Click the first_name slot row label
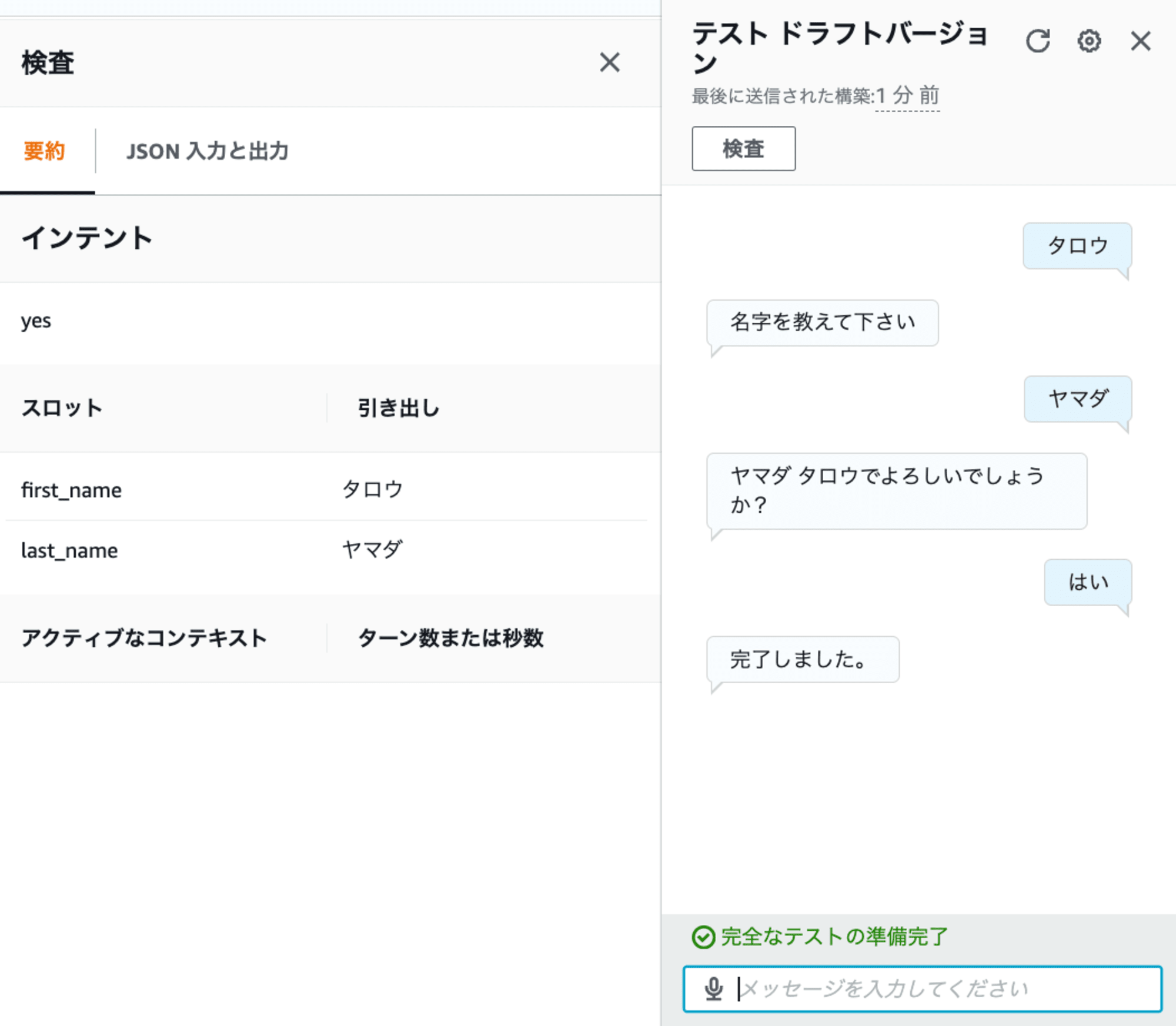Image resolution: width=1176 pixels, height=1026 pixels. tap(71, 490)
